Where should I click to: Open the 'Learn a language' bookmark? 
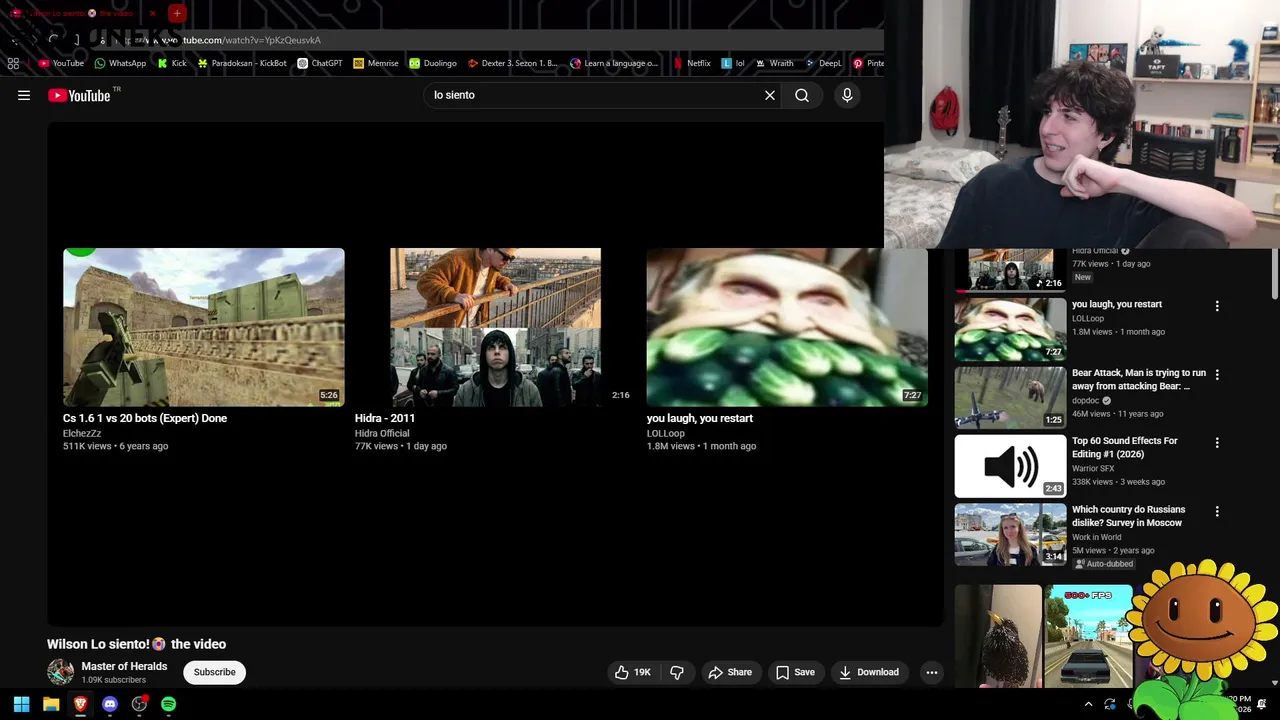[614, 63]
